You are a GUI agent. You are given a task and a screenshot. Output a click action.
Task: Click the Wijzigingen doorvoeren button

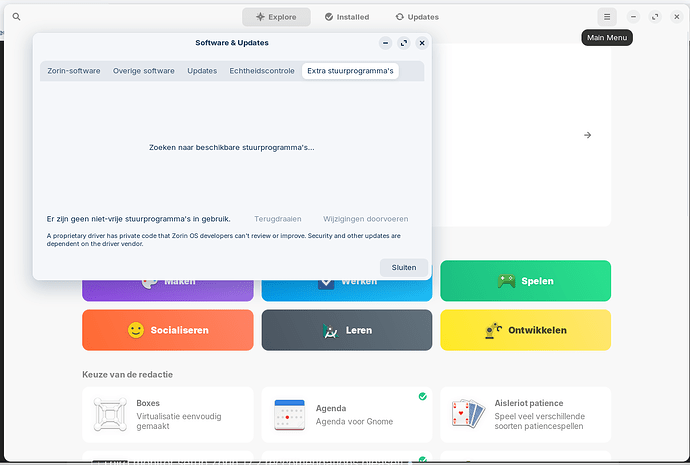pyautogui.click(x=366, y=219)
